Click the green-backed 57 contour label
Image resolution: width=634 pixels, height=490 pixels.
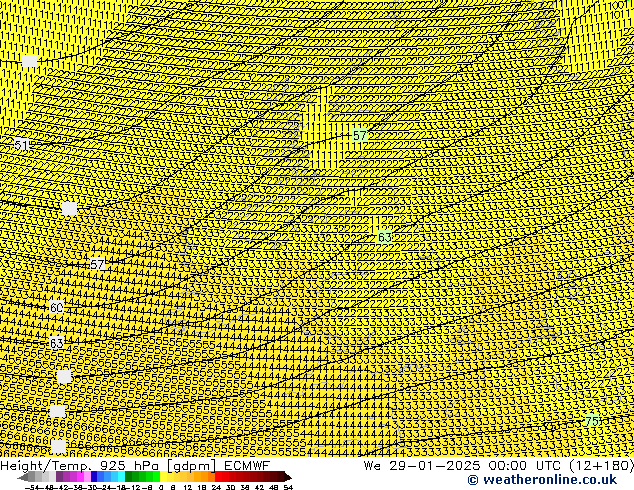click(359, 135)
